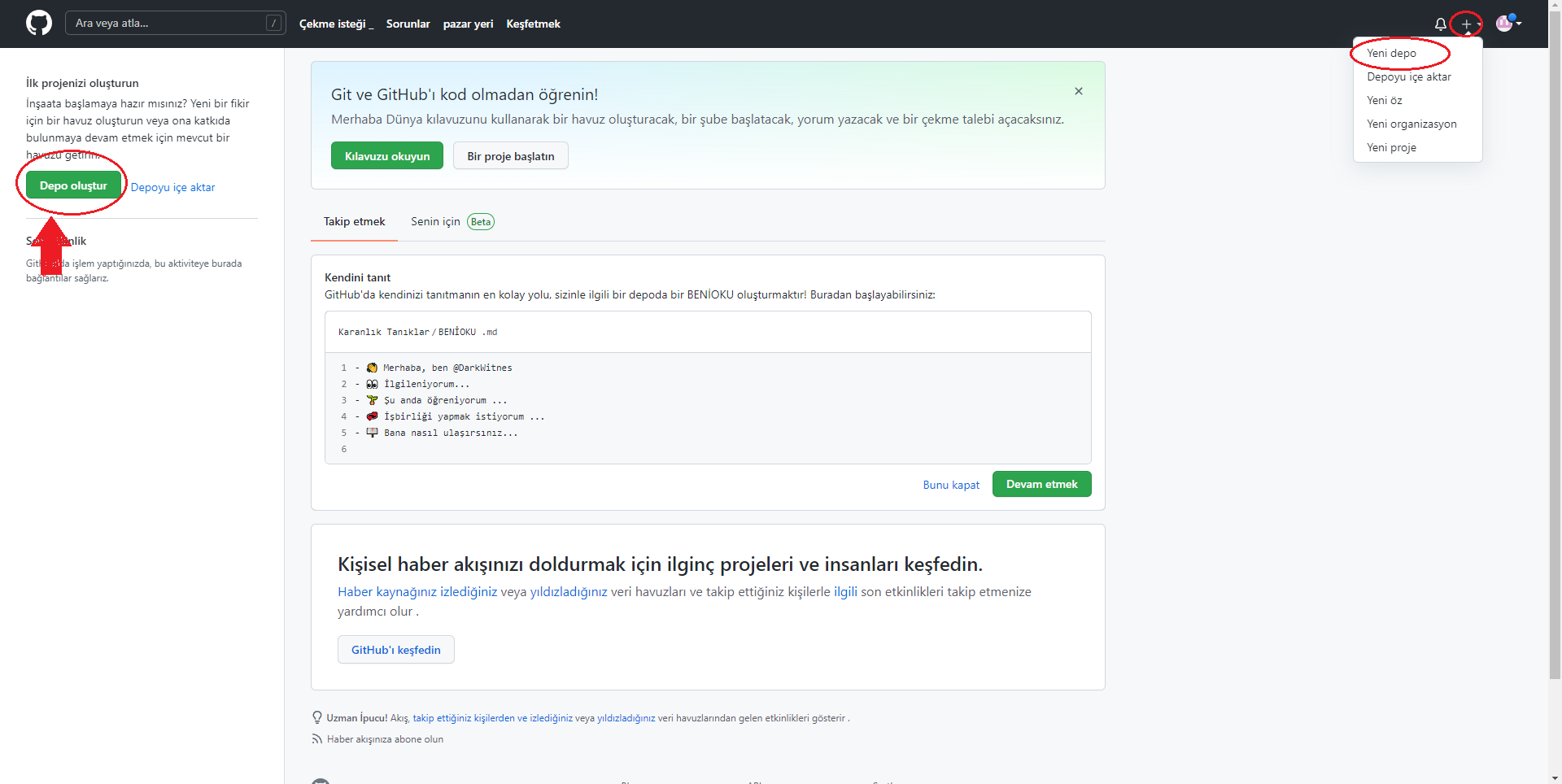
Task: Click the green 'Devam etmek' button
Action: 1041,484
